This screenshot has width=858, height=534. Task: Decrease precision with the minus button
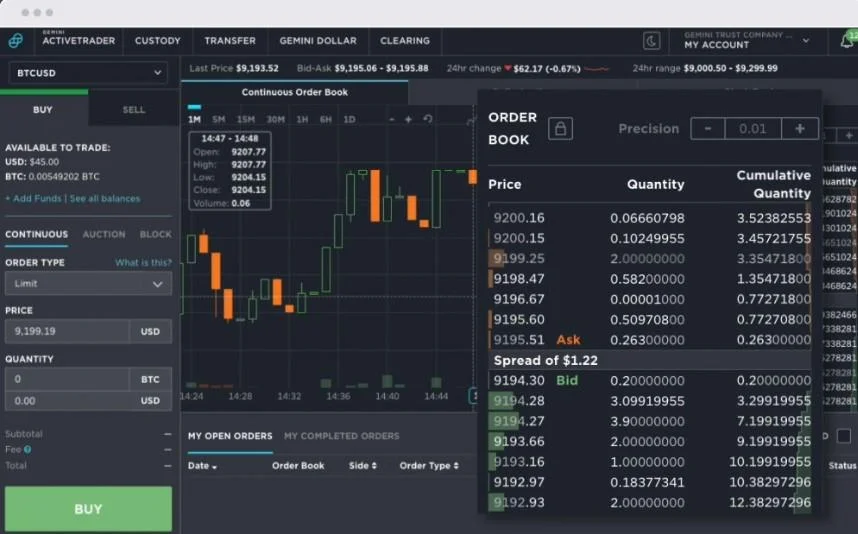pos(708,129)
